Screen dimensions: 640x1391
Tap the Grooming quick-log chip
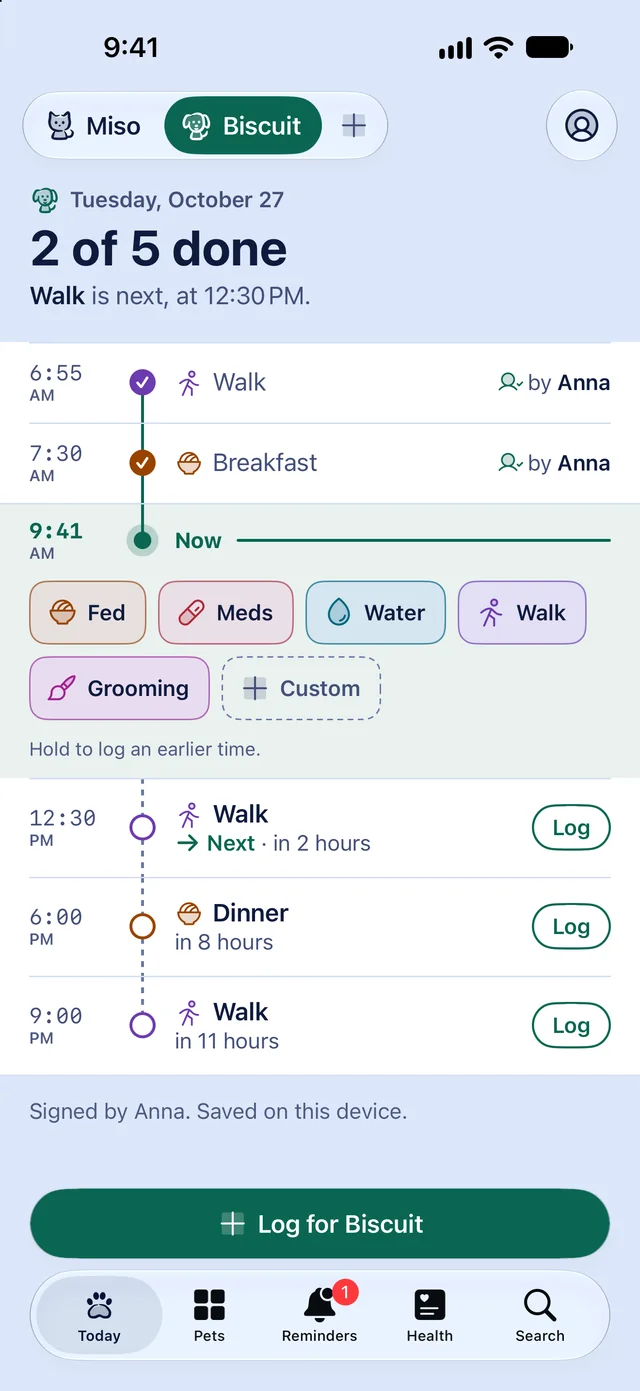coord(119,688)
